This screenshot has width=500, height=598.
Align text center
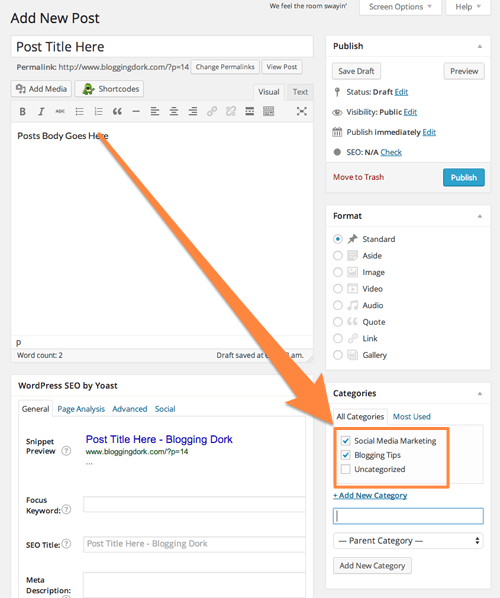[x=174, y=111]
